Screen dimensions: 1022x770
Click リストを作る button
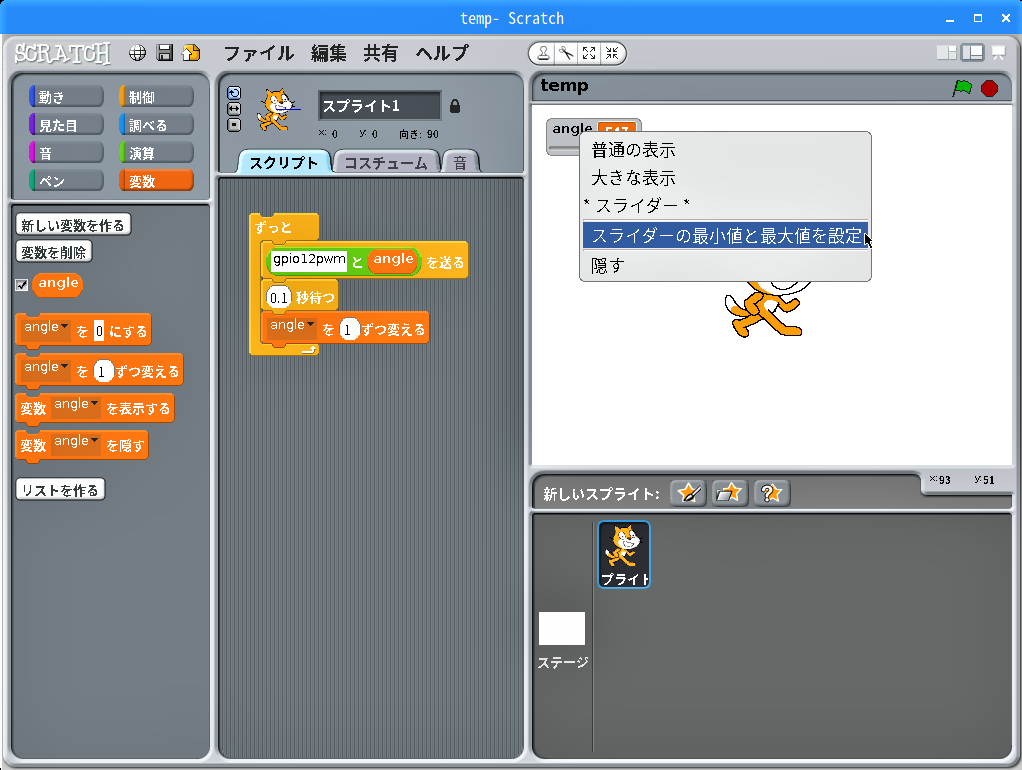tap(60, 490)
